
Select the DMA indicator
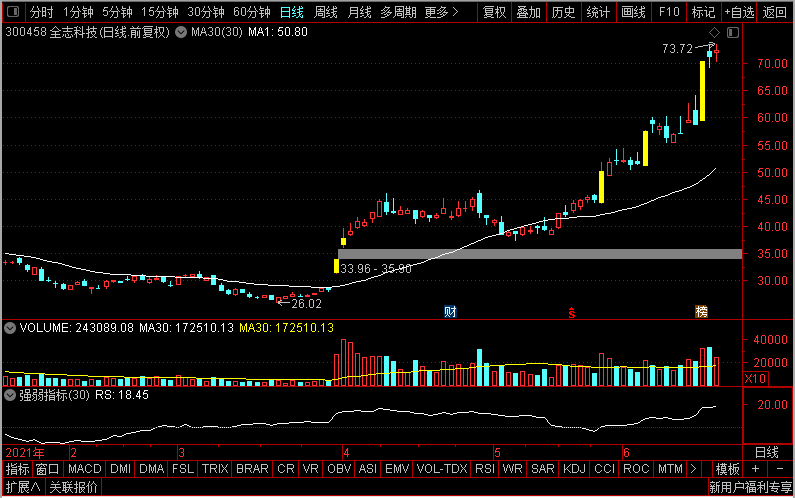(152, 469)
